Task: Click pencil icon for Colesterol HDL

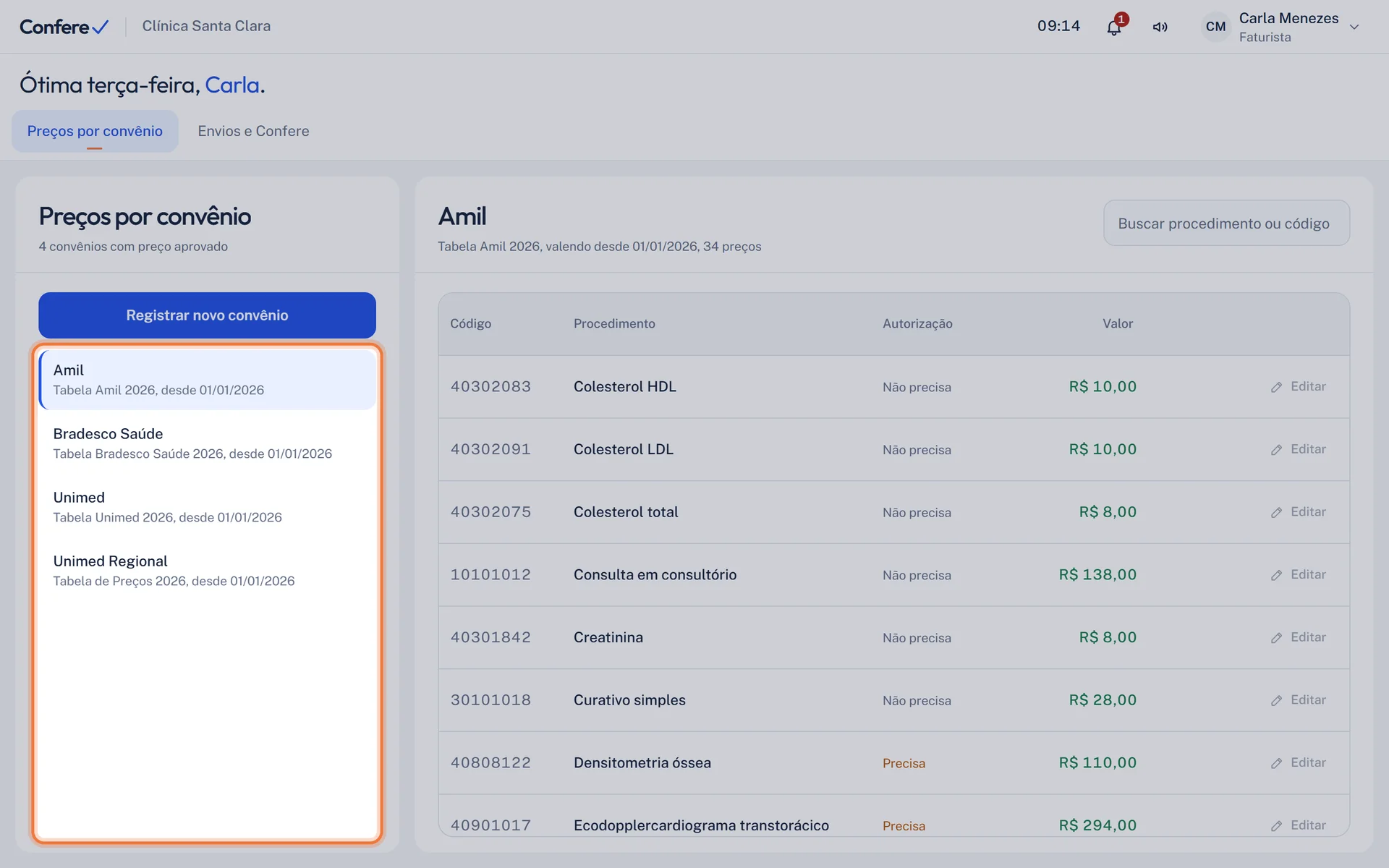Action: tap(1276, 387)
